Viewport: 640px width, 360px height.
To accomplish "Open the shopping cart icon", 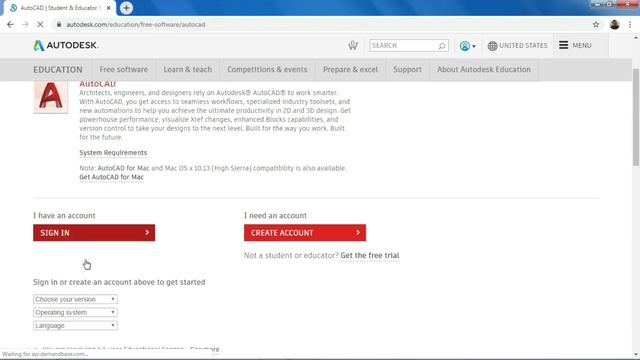I will [353, 45].
